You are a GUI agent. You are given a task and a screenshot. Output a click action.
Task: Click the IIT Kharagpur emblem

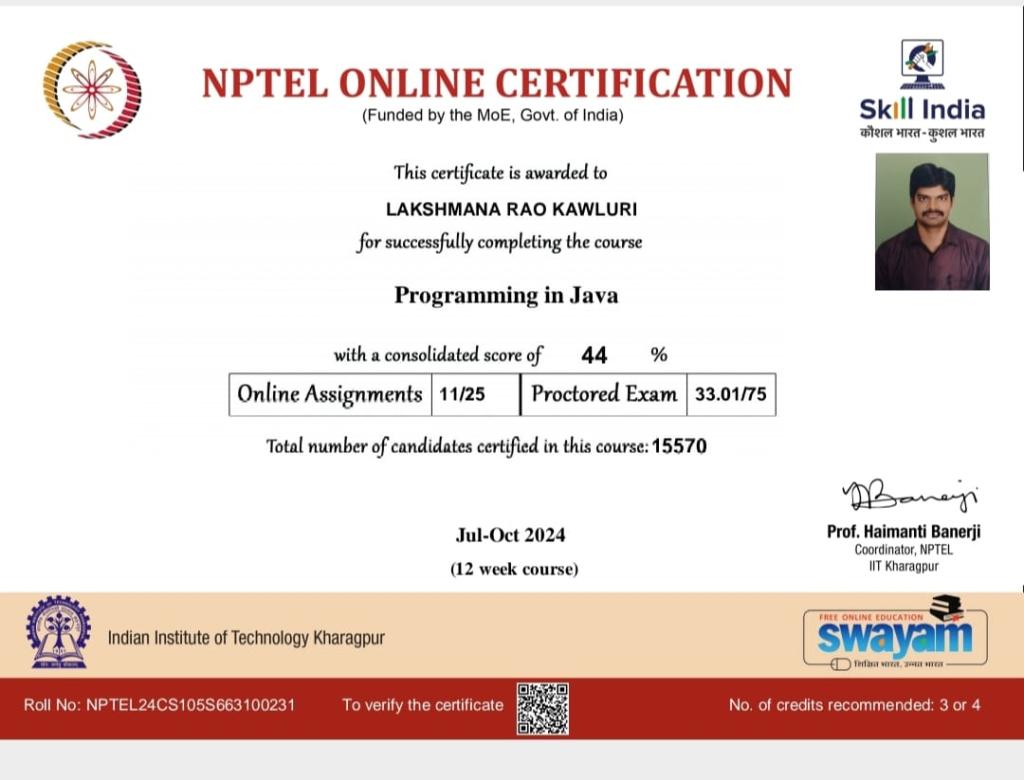tap(58, 633)
